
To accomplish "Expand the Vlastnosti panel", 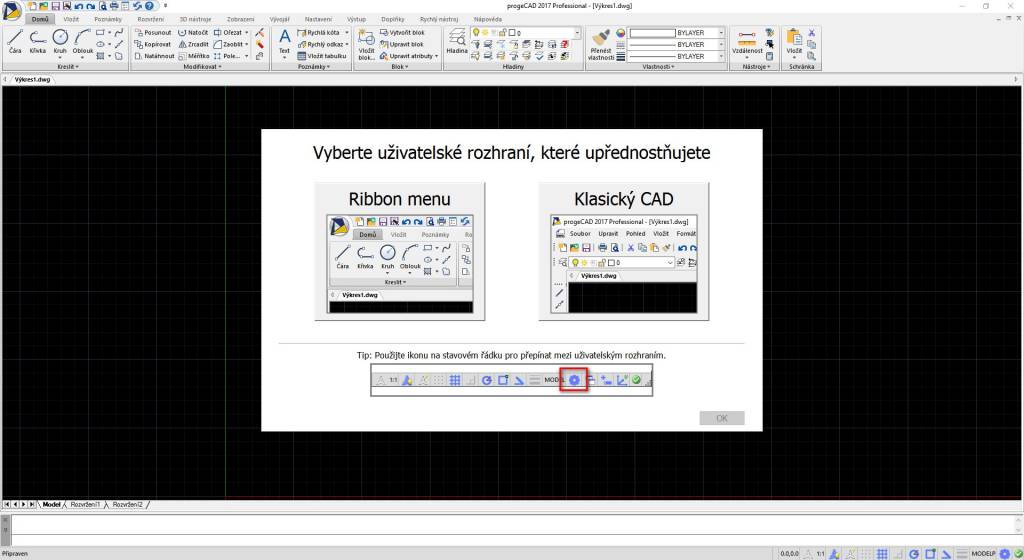I will click(x=658, y=67).
